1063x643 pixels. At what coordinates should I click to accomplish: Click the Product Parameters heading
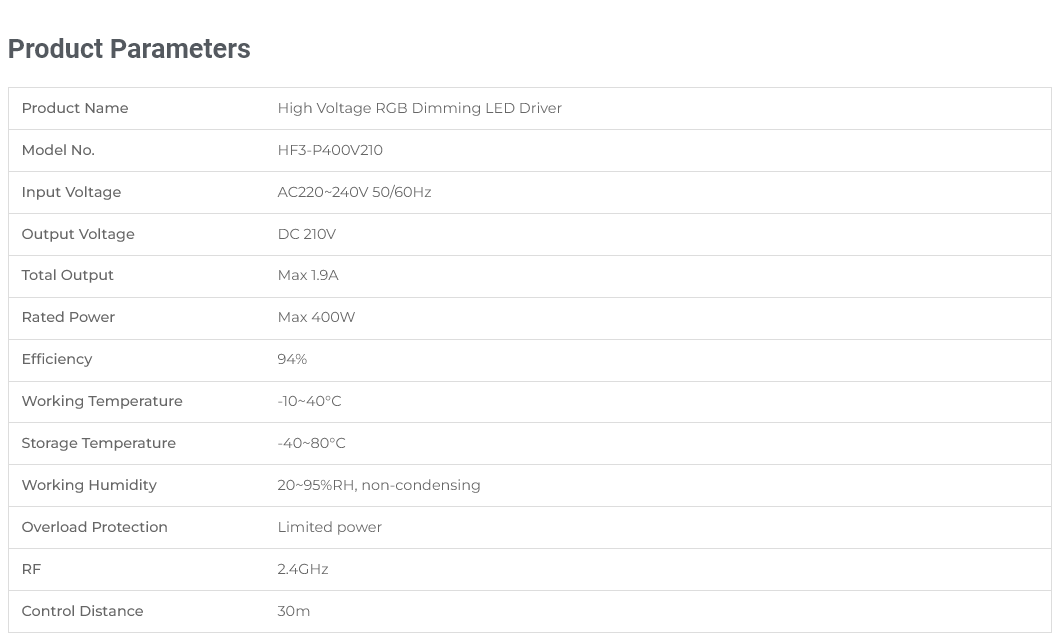coord(129,49)
